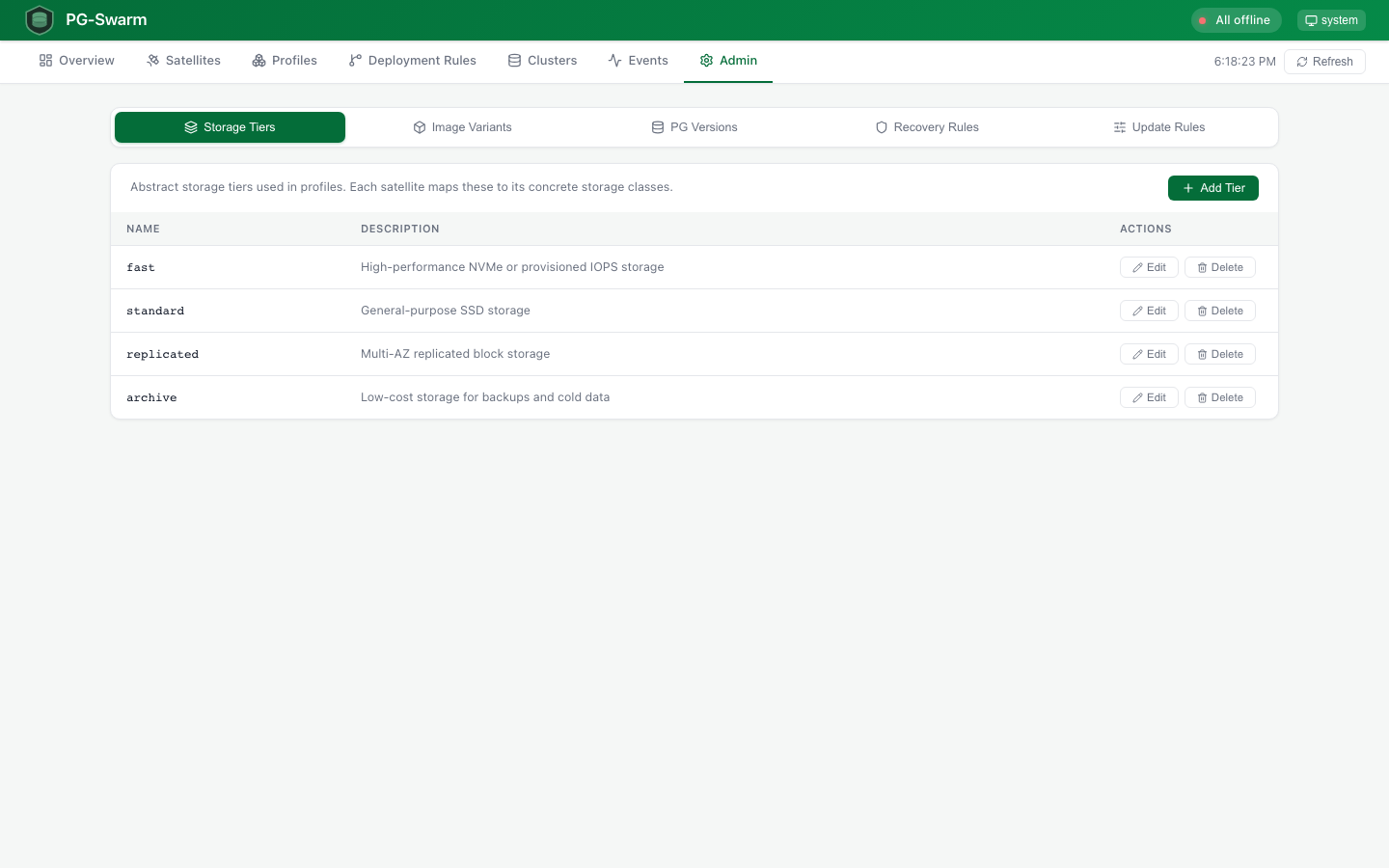Delete the standard storage tier

point(1220,311)
